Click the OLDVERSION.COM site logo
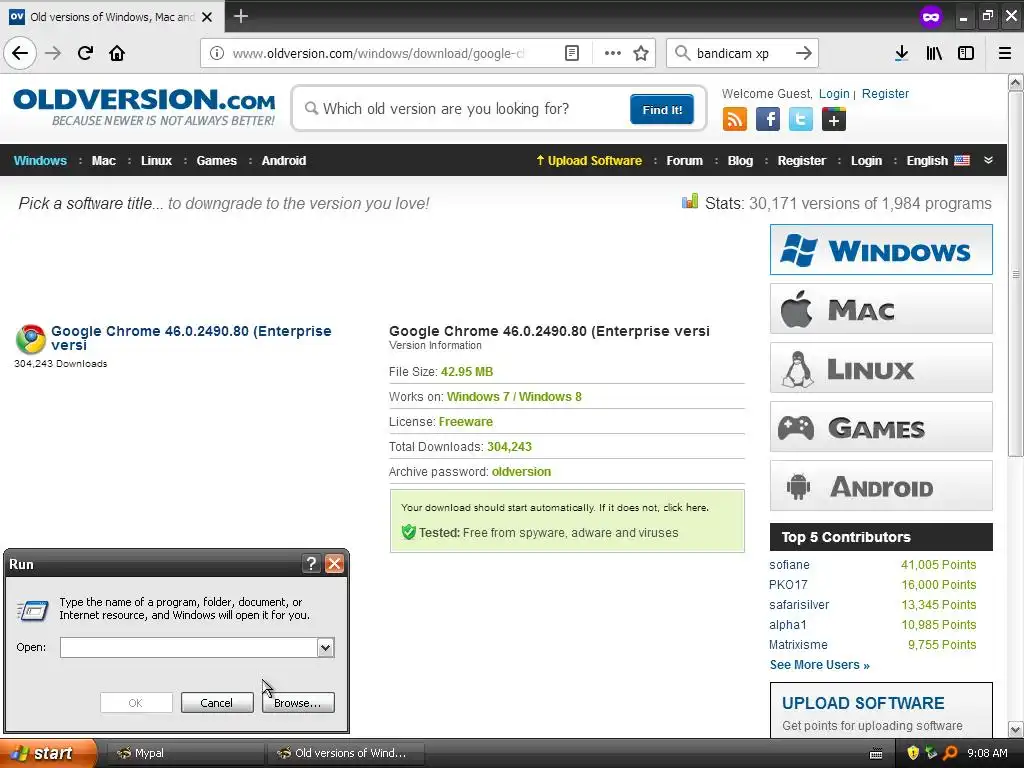Viewport: 1024px width, 768px height. click(144, 107)
